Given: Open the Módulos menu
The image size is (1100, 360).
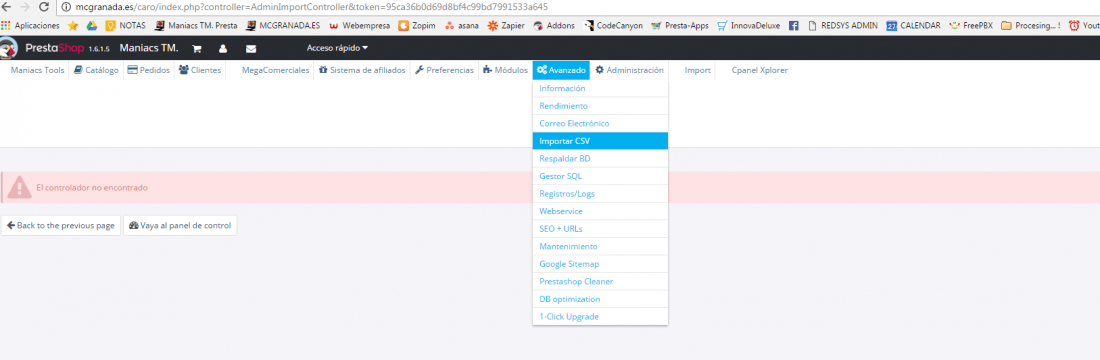Looking at the screenshot, I should click(x=505, y=70).
